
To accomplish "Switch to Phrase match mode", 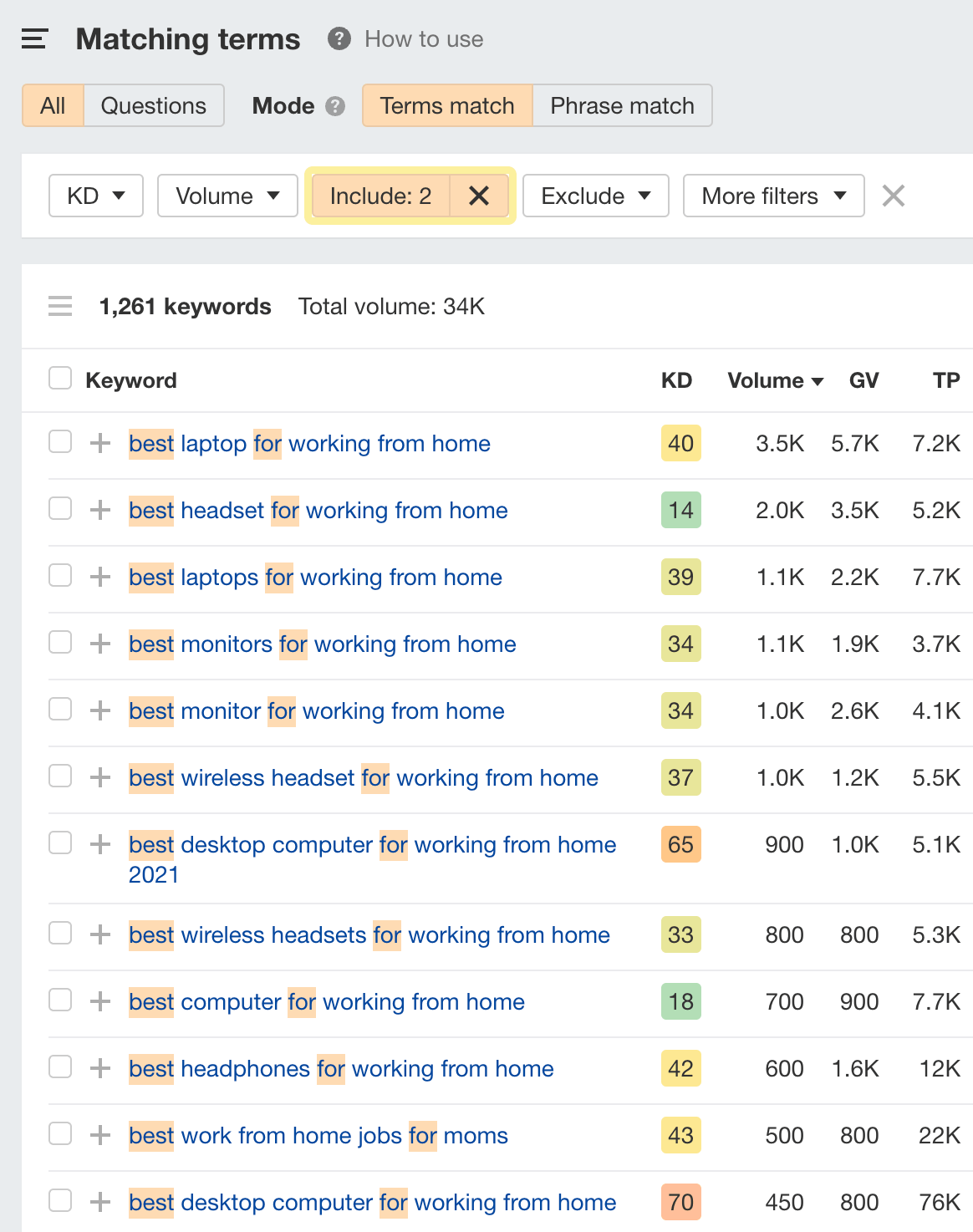I will pyautogui.click(x=622, y=105).
